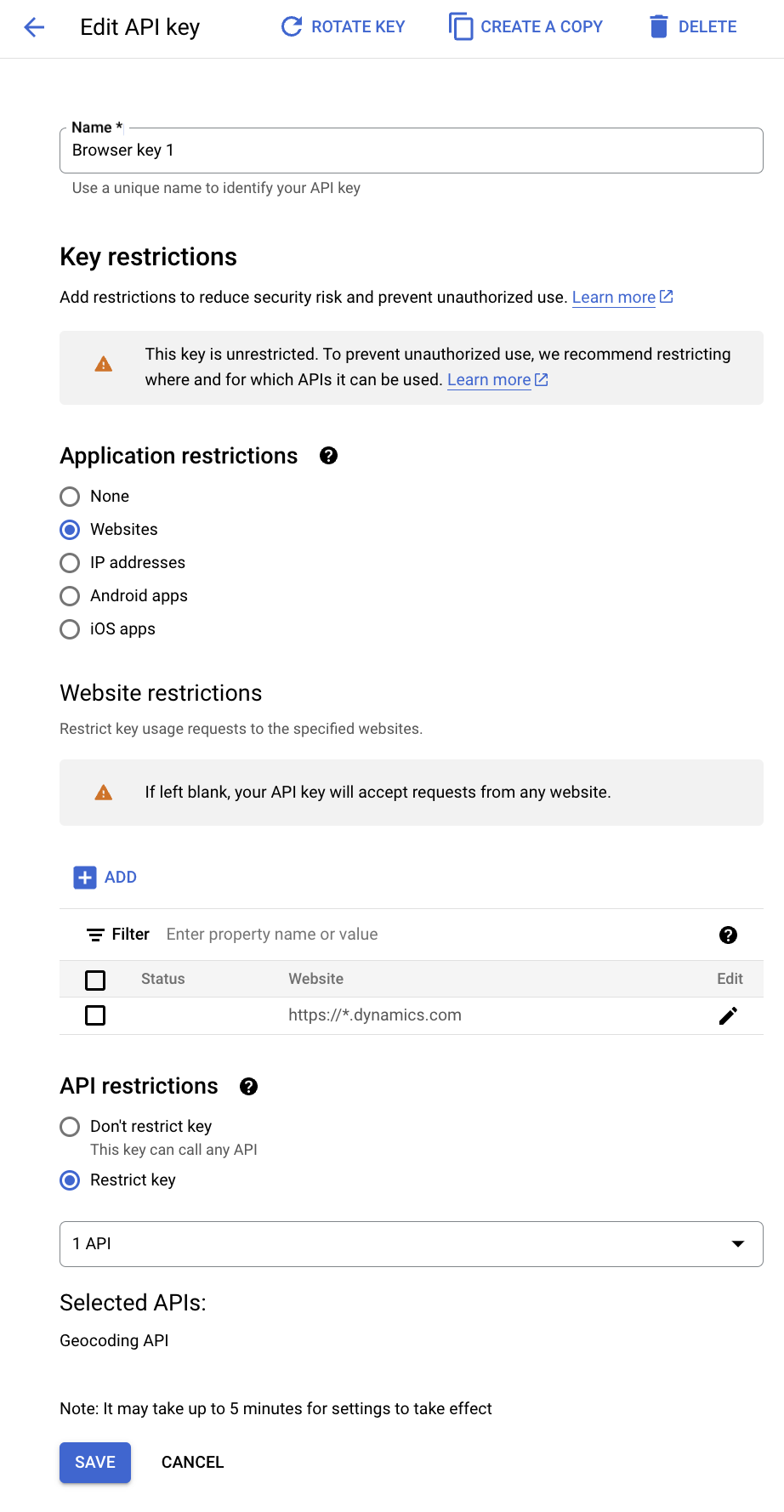784x1512 pixels.
Task: Select the None application restriction
Action: [70, 497]
